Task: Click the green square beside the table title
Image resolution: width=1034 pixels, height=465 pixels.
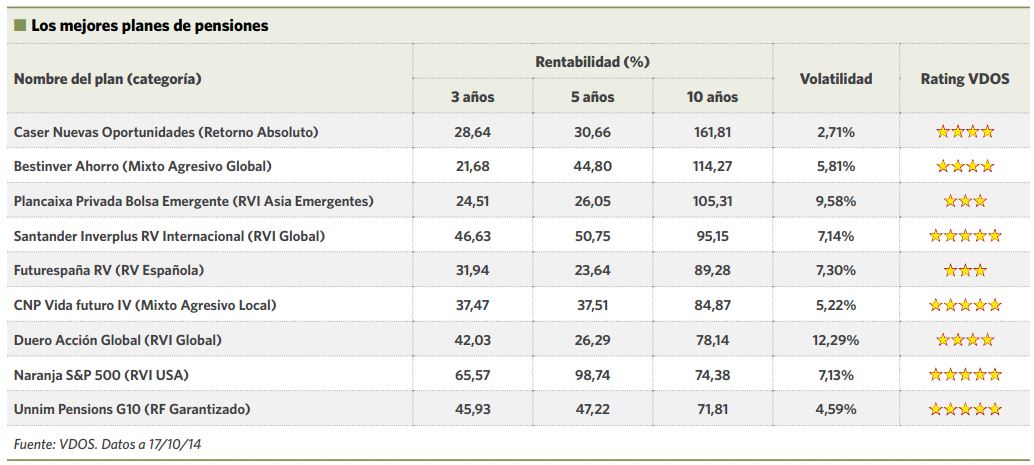Action: click(x=19, y=26)
